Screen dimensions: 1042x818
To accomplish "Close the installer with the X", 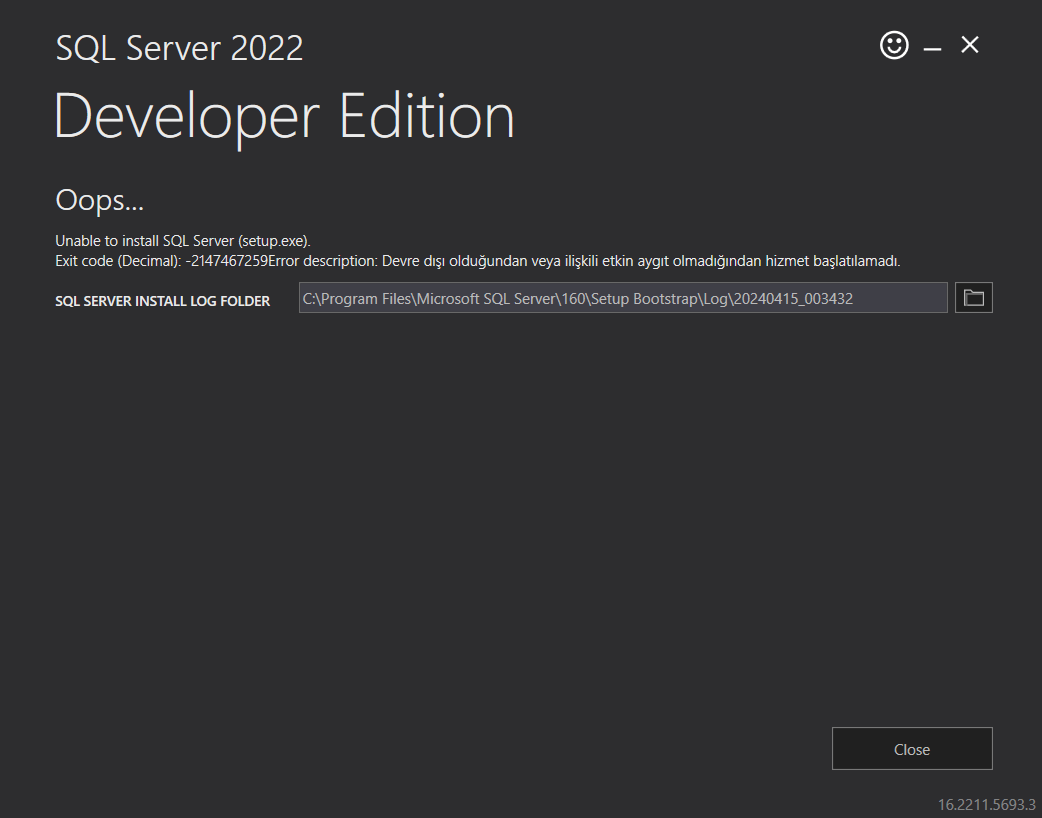I will [970, 45].
